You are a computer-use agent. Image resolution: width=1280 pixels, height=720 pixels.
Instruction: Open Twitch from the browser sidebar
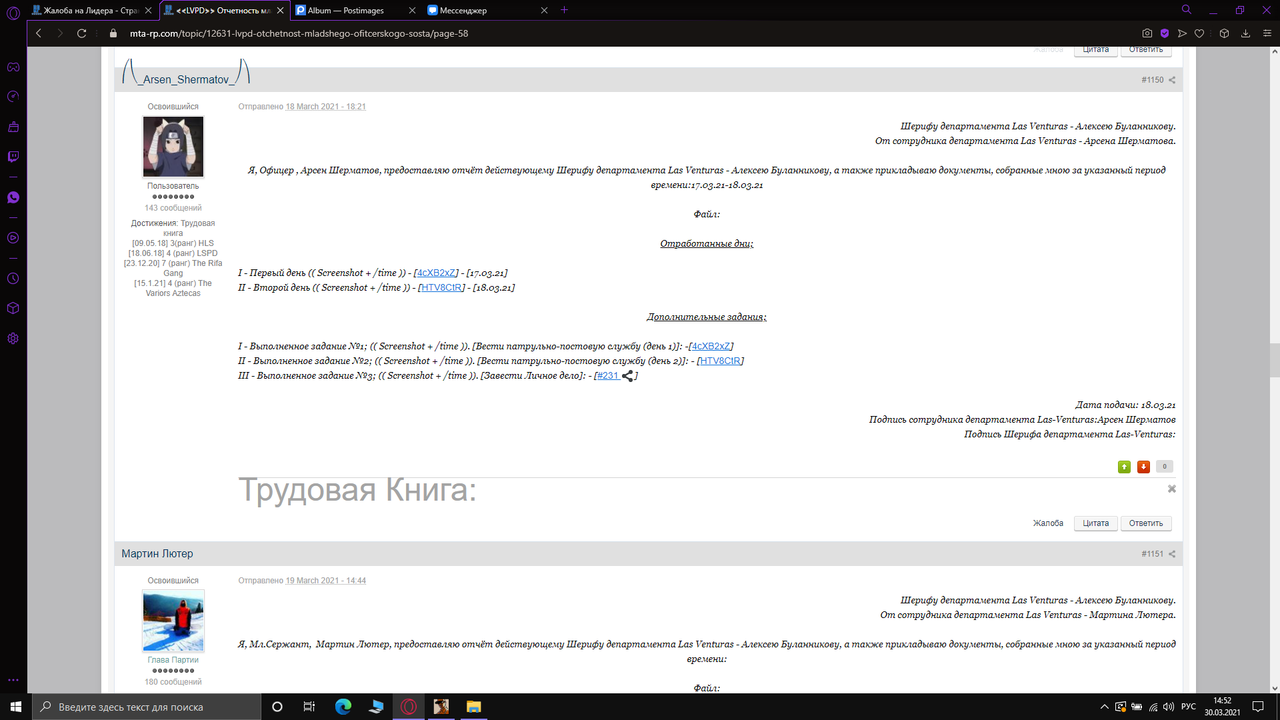(13, 157)
